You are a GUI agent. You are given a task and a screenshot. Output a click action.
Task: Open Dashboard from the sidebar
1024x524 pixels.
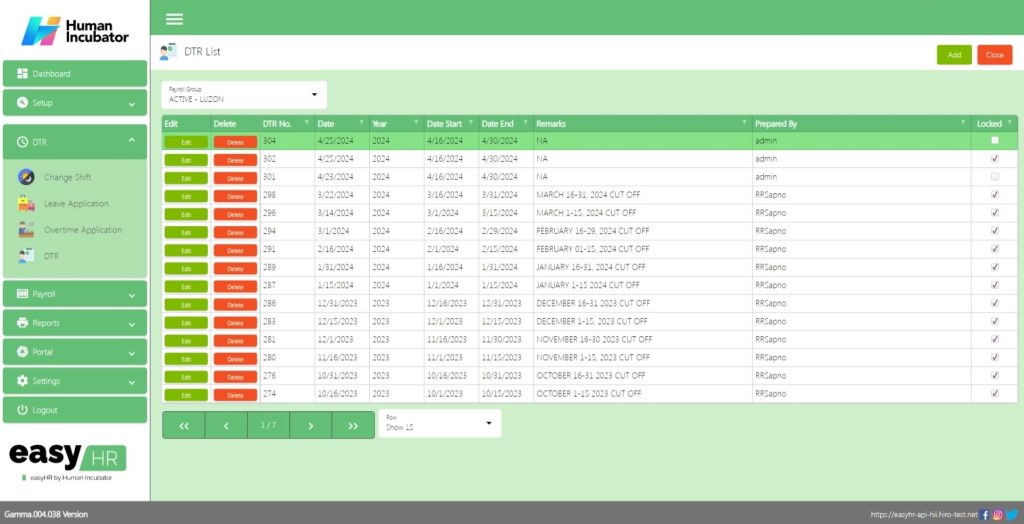(x=75, y=74)
